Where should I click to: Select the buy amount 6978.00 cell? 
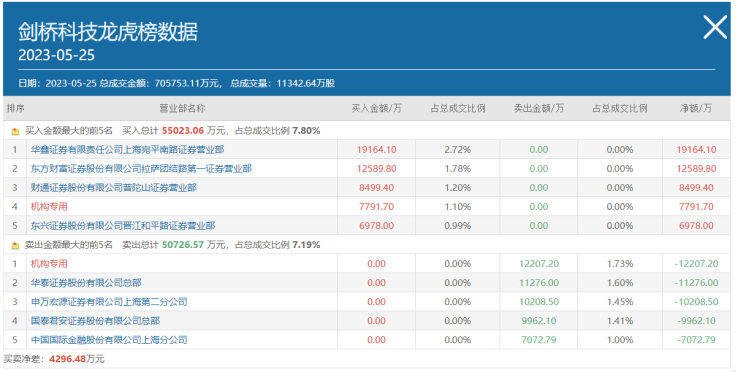[x=376, y=226]
